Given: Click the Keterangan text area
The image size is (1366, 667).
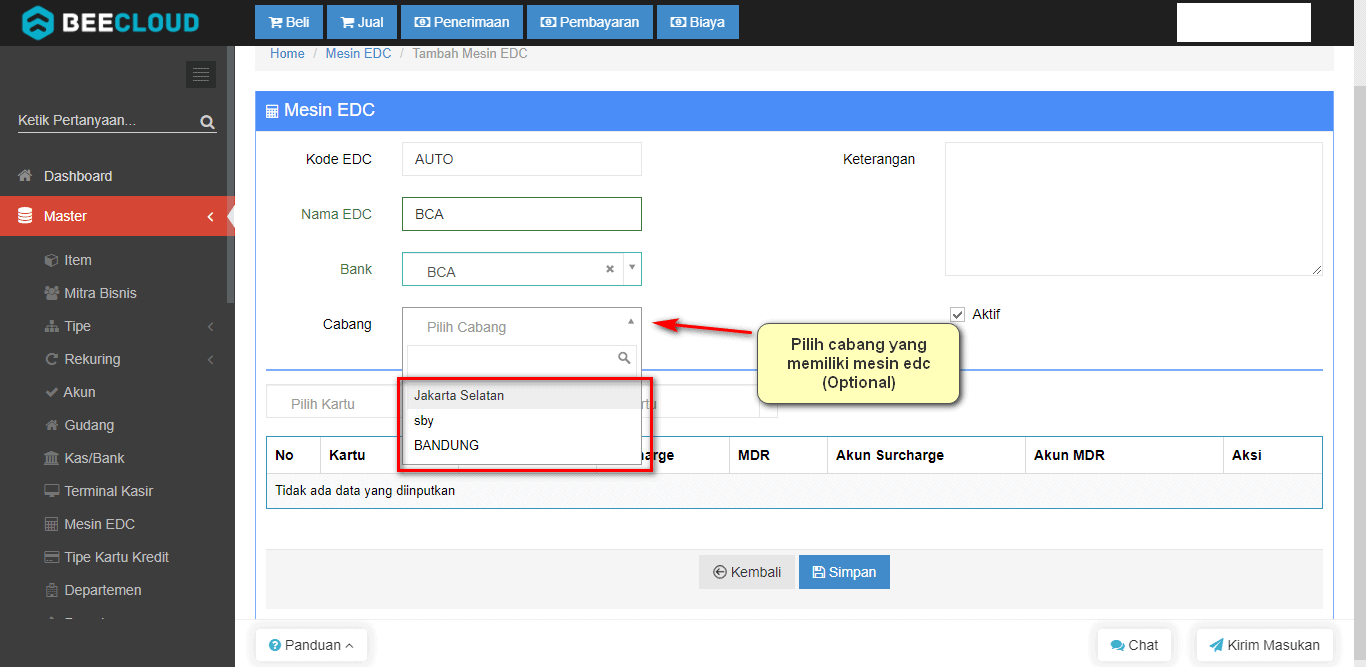Looking at the screenshot, I should [x=1134, y=209].
